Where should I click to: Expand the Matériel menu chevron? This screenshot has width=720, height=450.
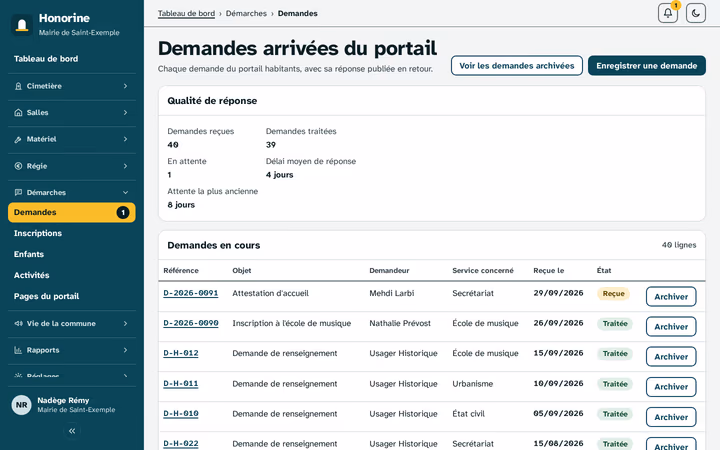coord(125,139)
